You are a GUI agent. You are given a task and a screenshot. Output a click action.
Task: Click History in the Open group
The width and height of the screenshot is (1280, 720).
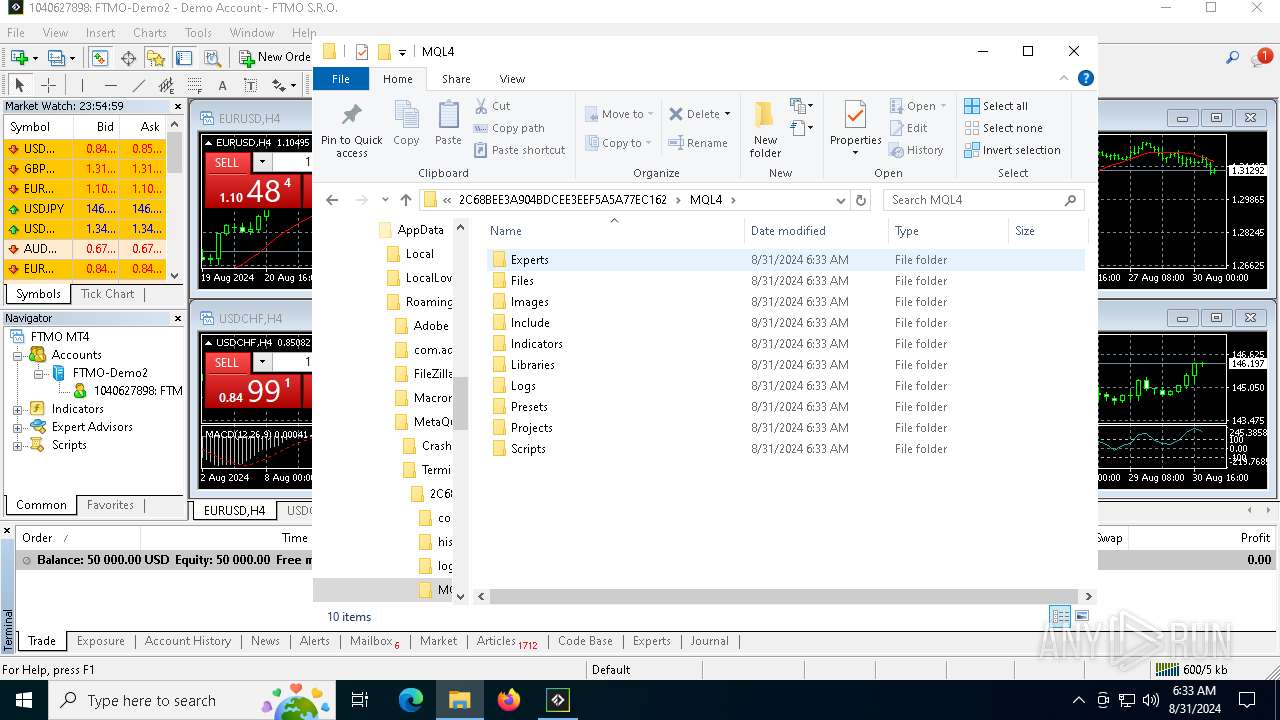(916, 150)
